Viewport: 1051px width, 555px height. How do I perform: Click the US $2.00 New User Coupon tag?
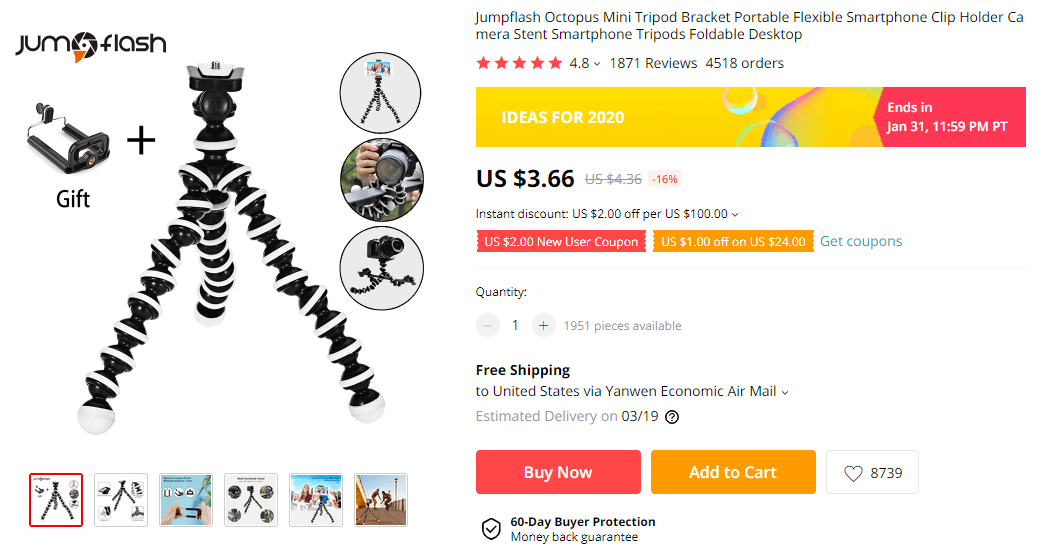tap(561, 242)
